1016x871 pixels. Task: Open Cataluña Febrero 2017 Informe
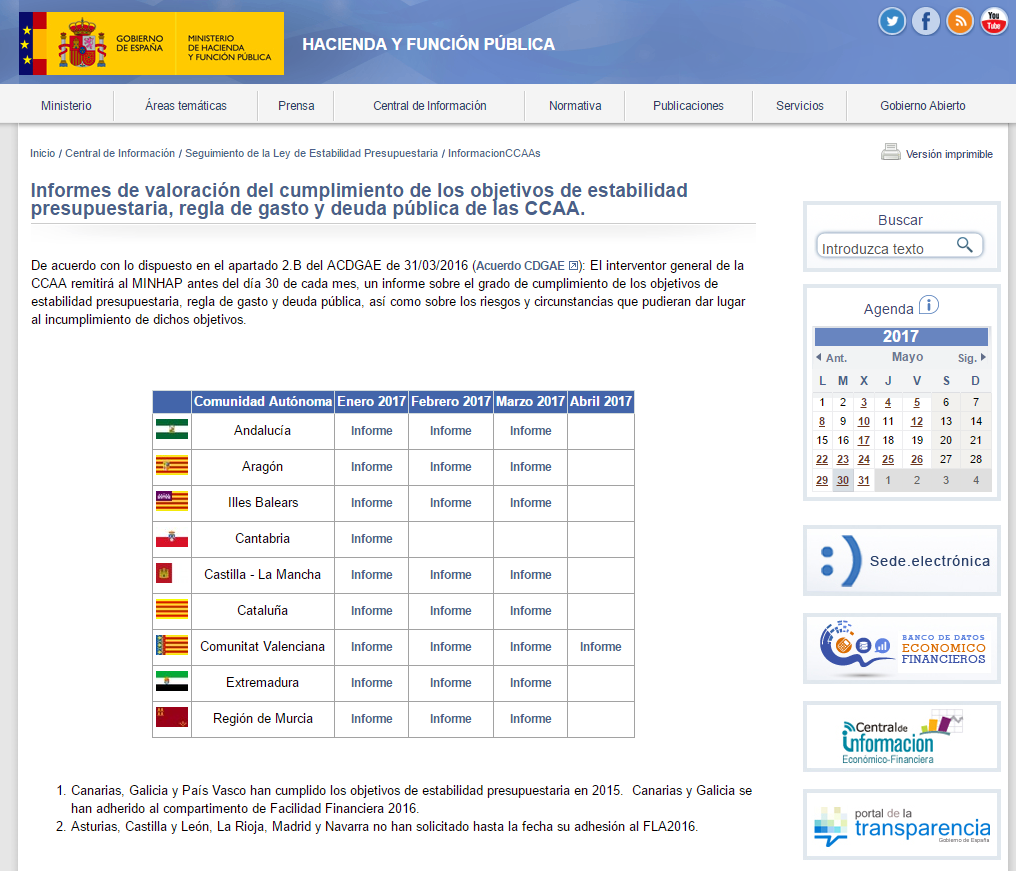point(450,610)
